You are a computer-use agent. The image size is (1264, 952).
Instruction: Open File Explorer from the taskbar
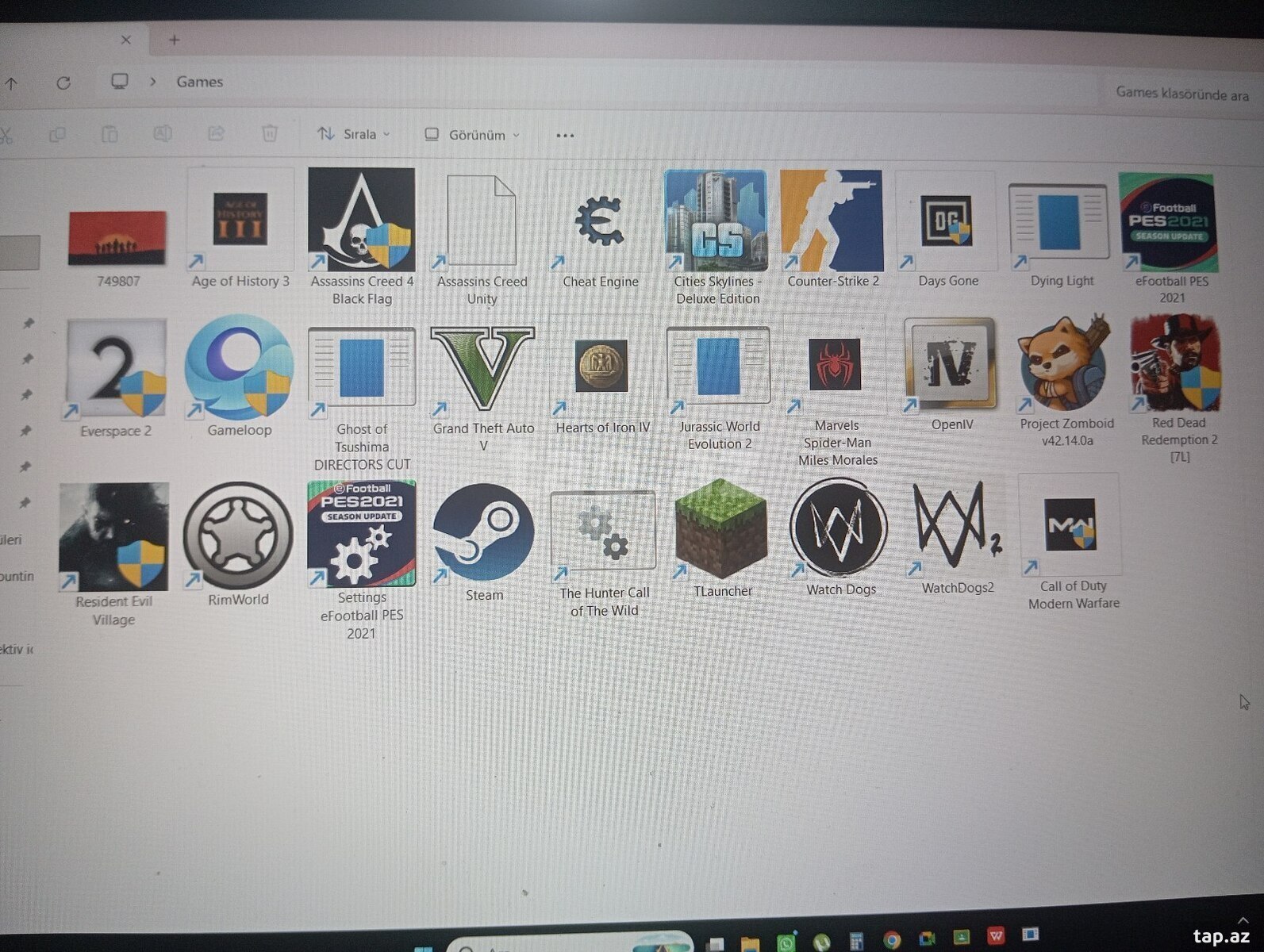pos(749,942)
